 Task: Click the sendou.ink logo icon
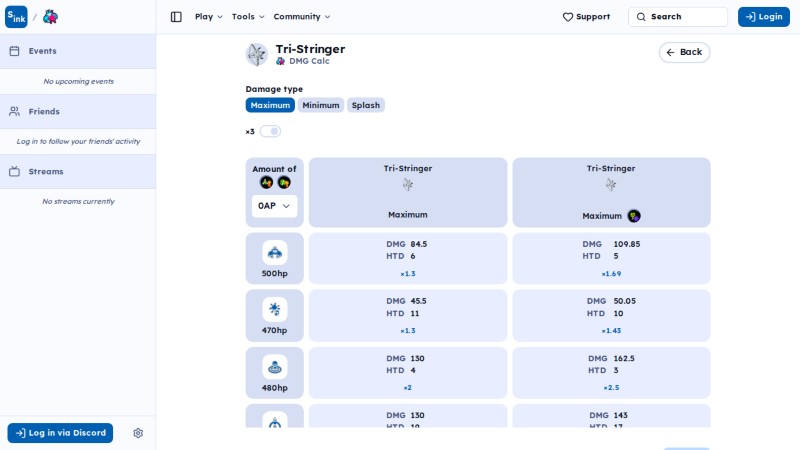(x=16, y=17)
